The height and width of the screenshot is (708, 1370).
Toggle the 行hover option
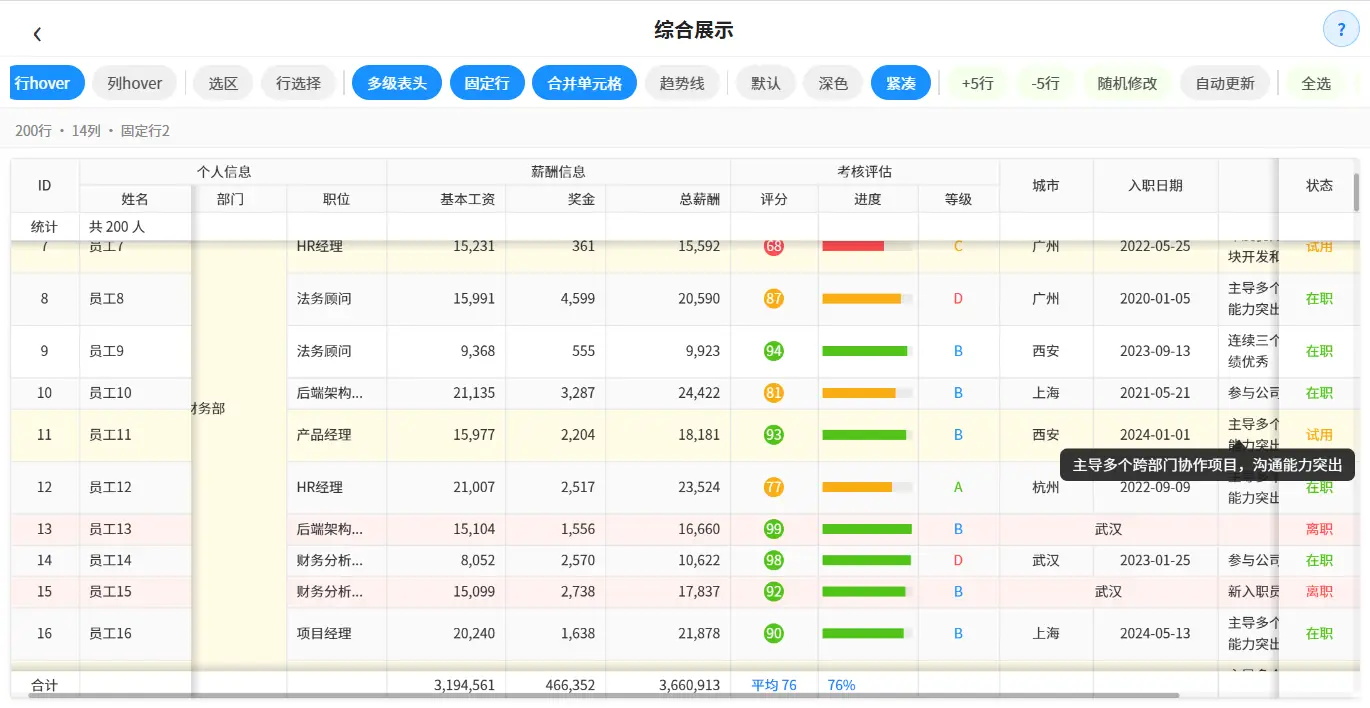pos(43,83)
